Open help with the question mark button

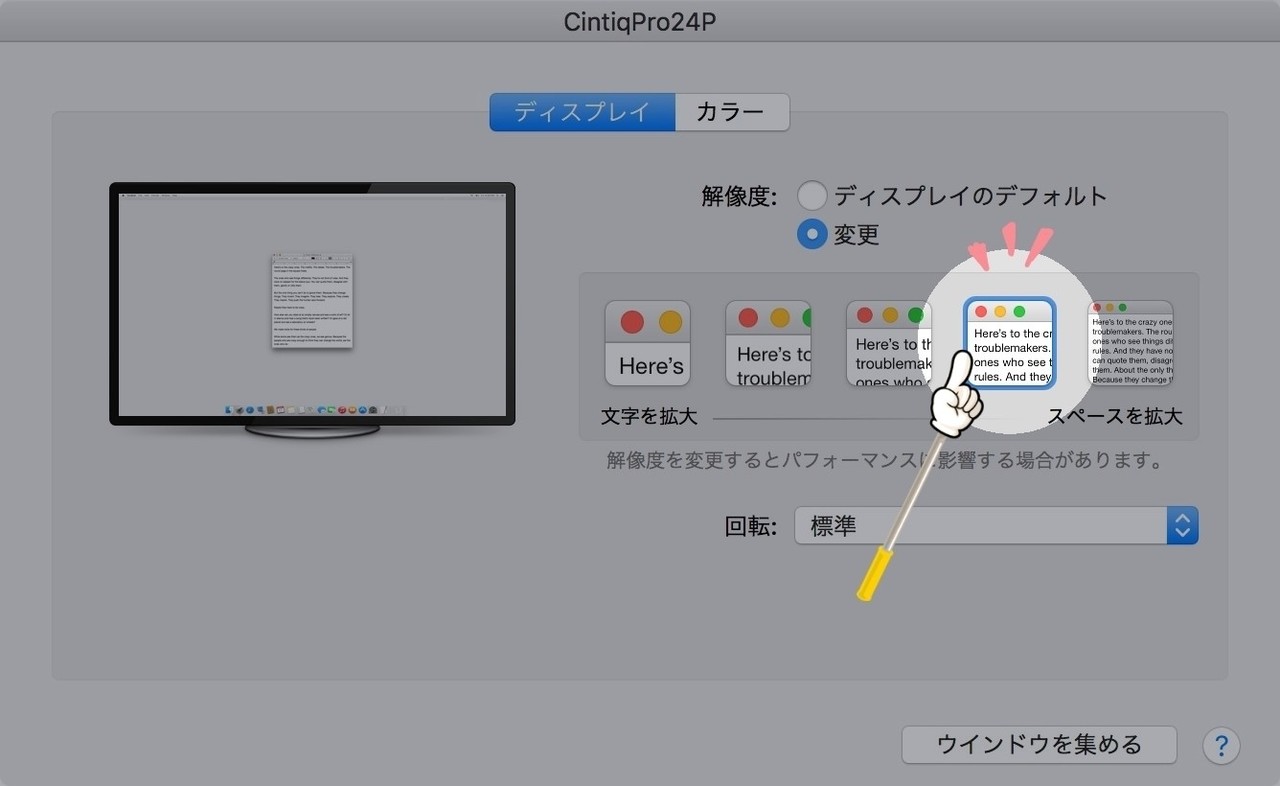[1221, 745]
